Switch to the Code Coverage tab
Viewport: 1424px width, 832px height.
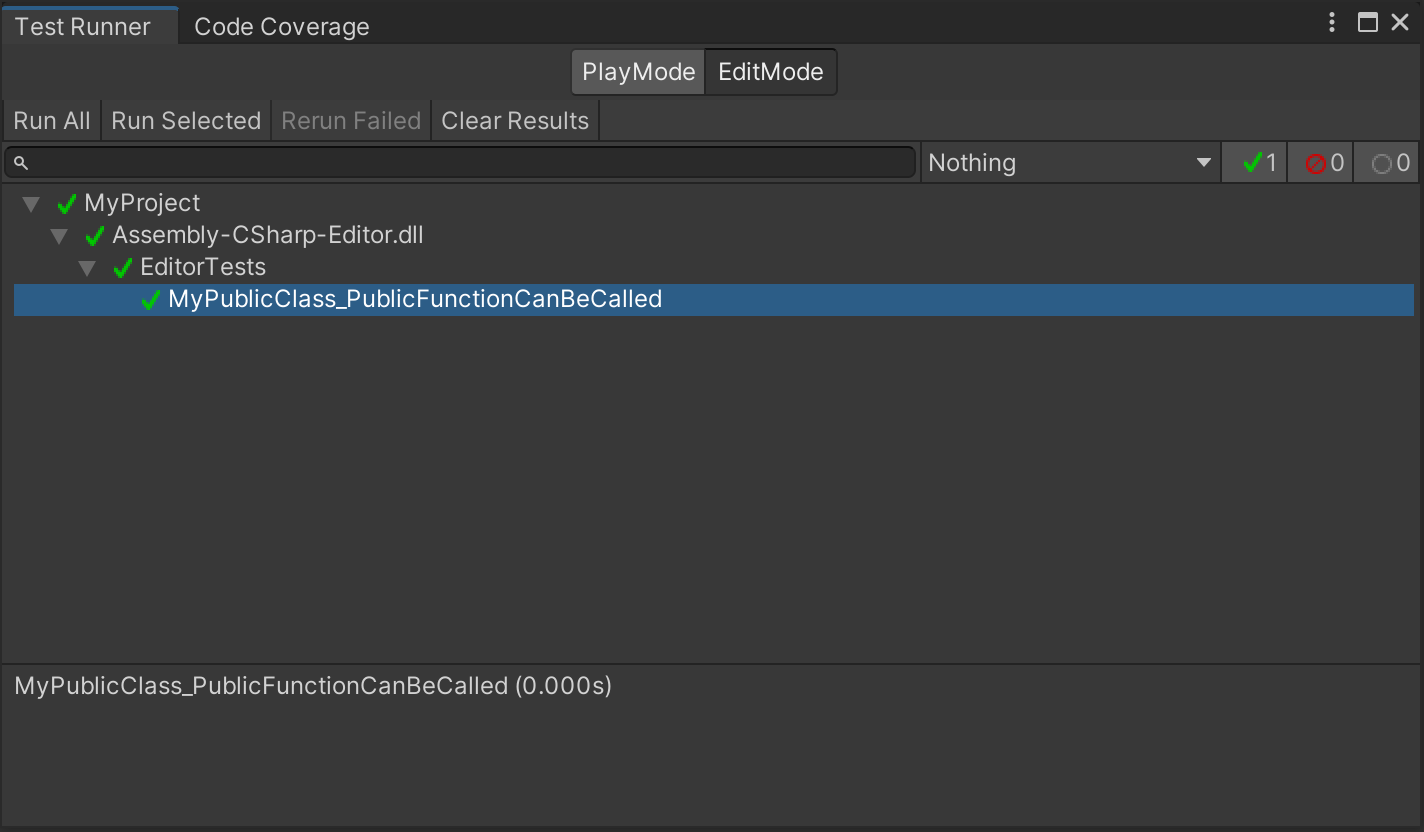click(281, 26)
